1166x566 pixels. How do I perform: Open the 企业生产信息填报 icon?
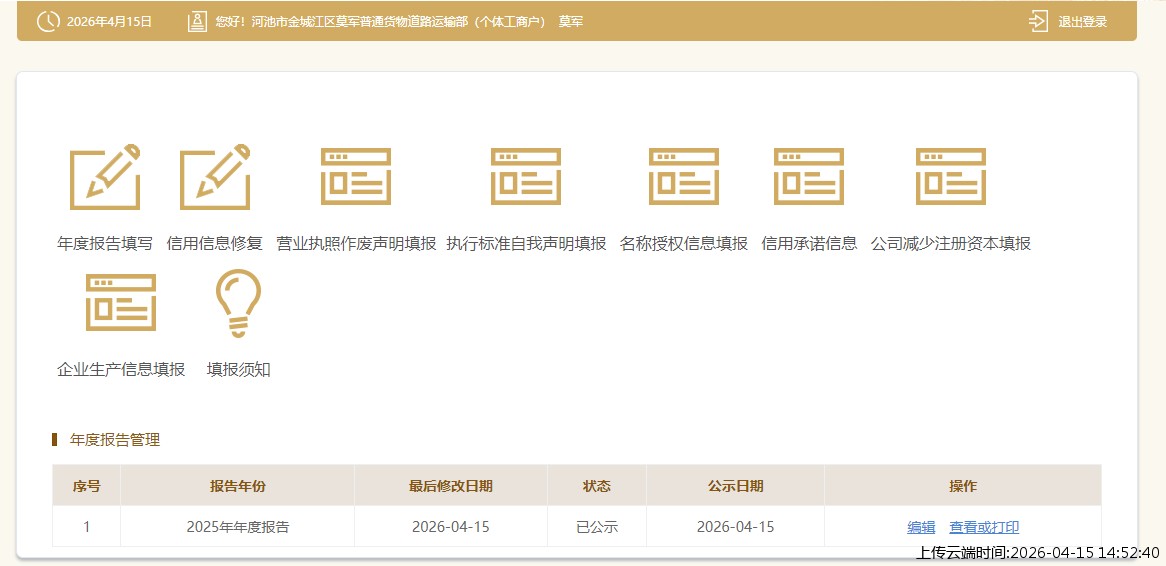121,303
